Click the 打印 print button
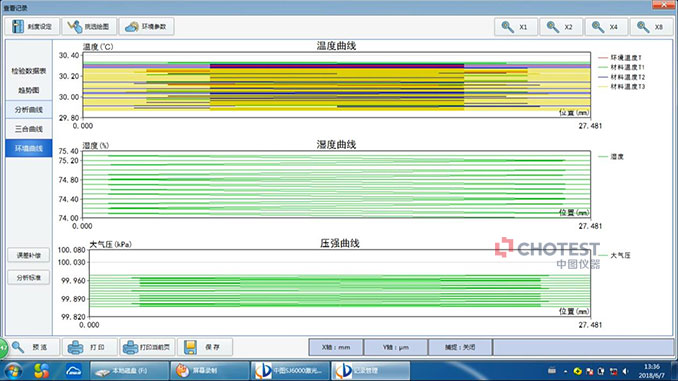The height and width of the screenshot is (381, 678). pyautogui.click(x=90, y=347)
